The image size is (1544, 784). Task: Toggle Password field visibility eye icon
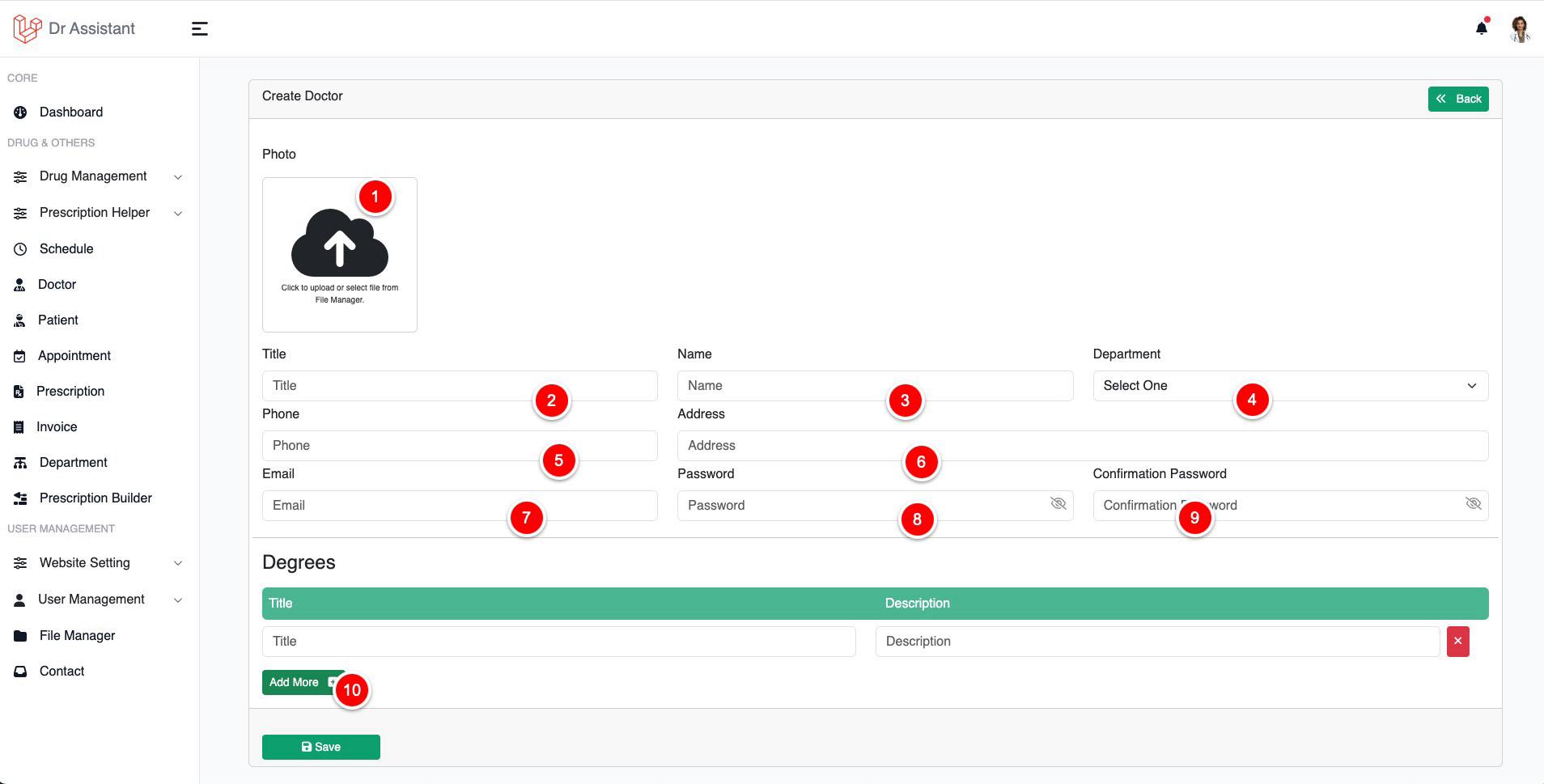(1058, 504)
